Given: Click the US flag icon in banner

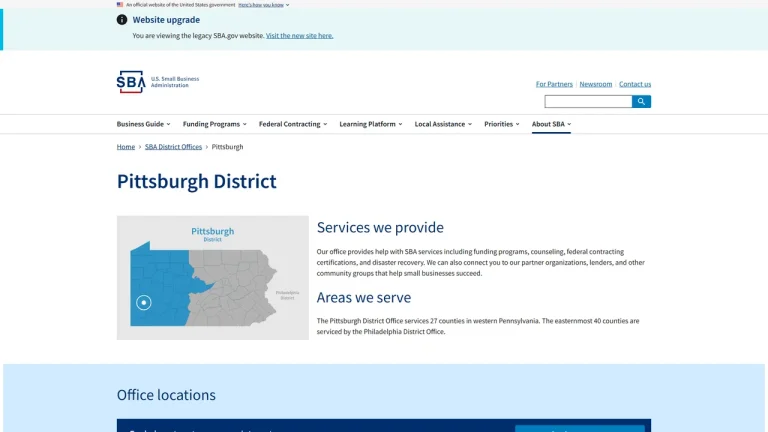Looking at the screenshot, I should [x=120, y=4].
